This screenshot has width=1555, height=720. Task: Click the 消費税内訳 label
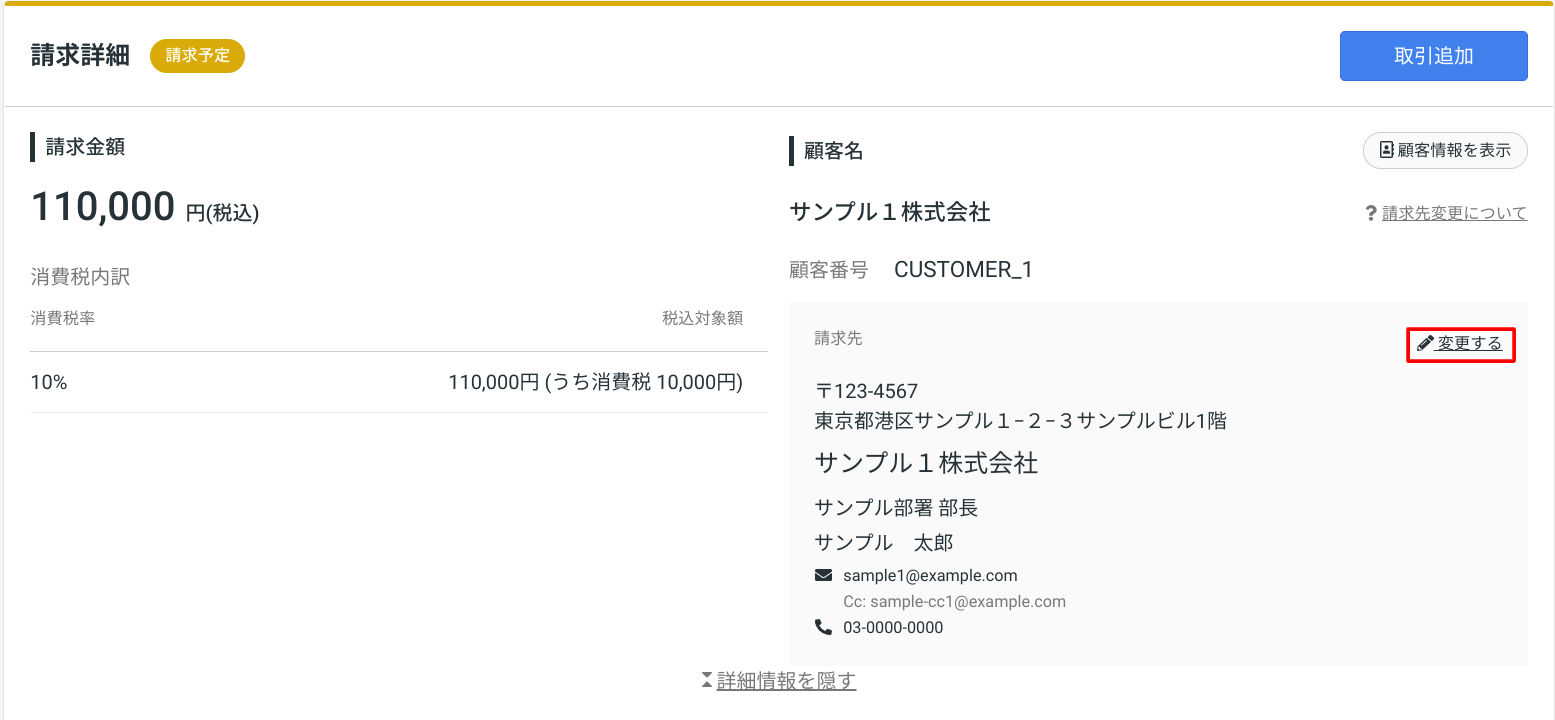81,277
